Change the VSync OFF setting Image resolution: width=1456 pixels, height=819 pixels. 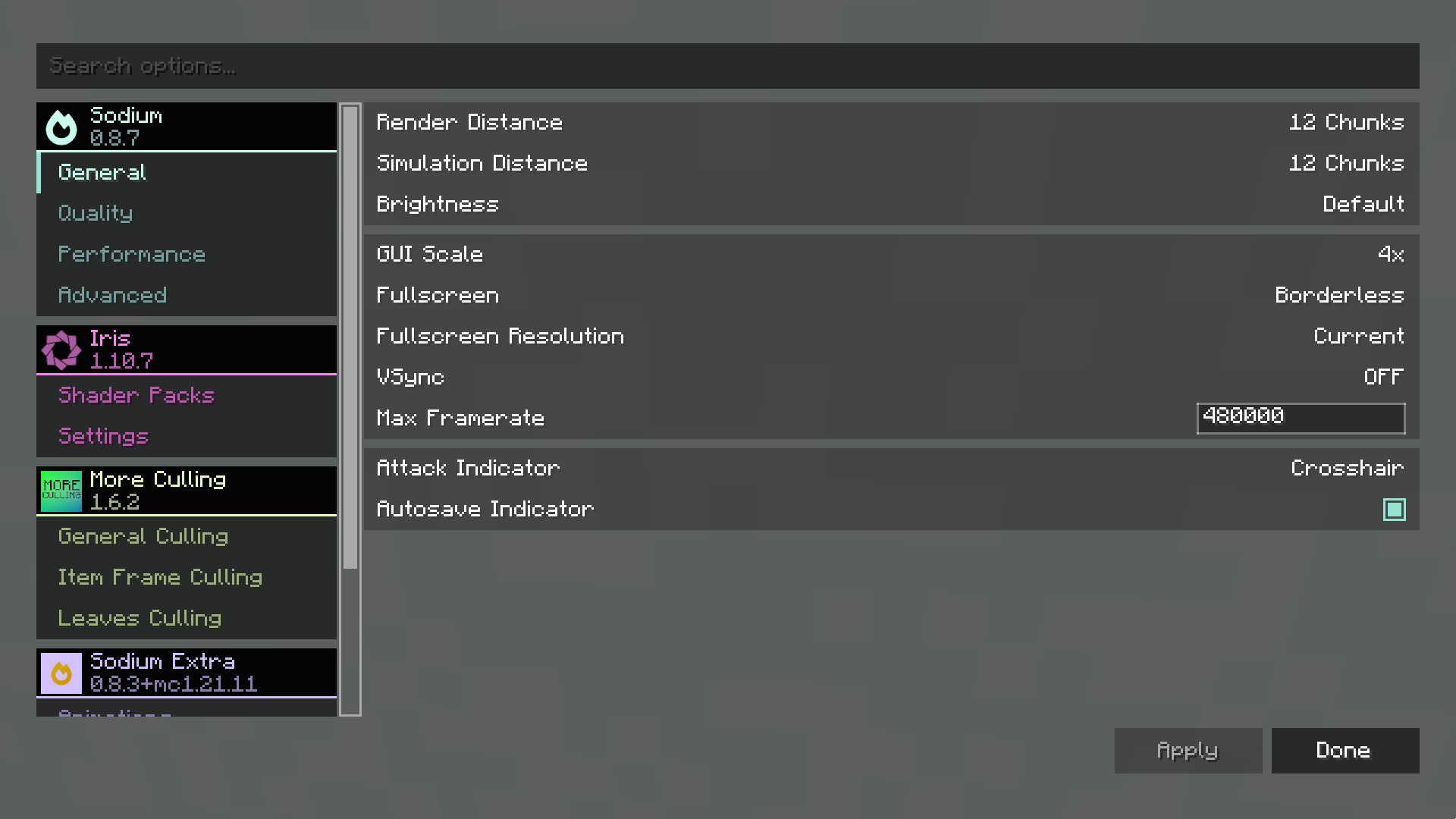[x=1384, y=377]
